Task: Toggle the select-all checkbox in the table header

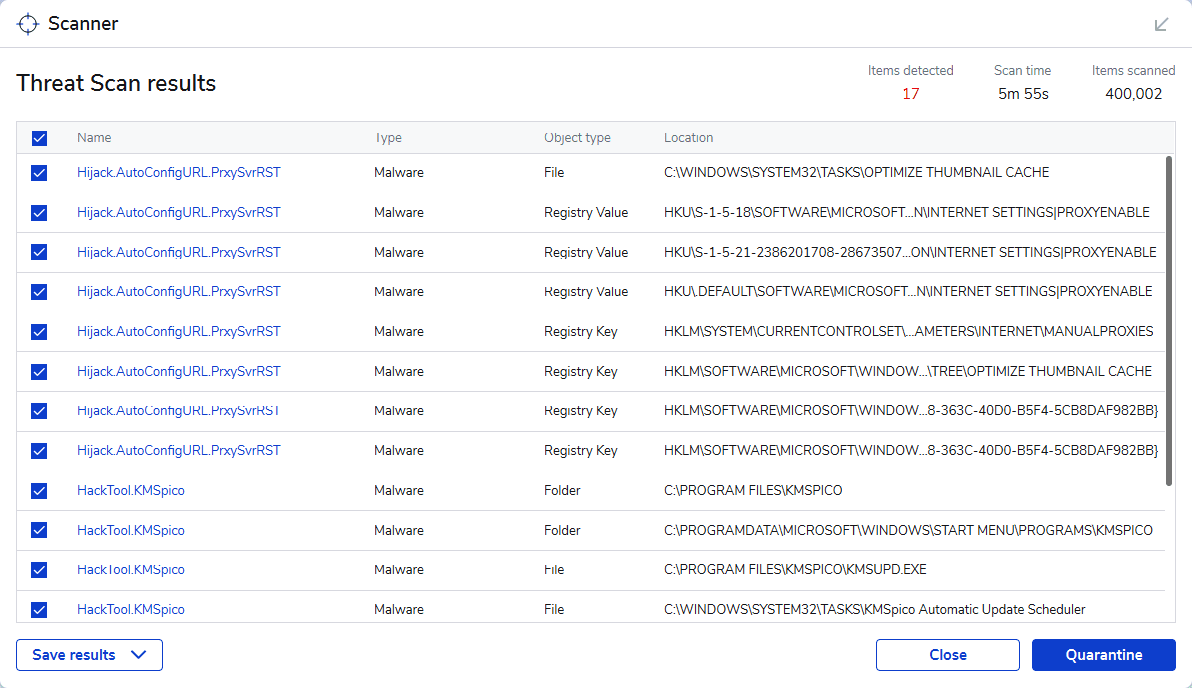Action: coord(39,138)
